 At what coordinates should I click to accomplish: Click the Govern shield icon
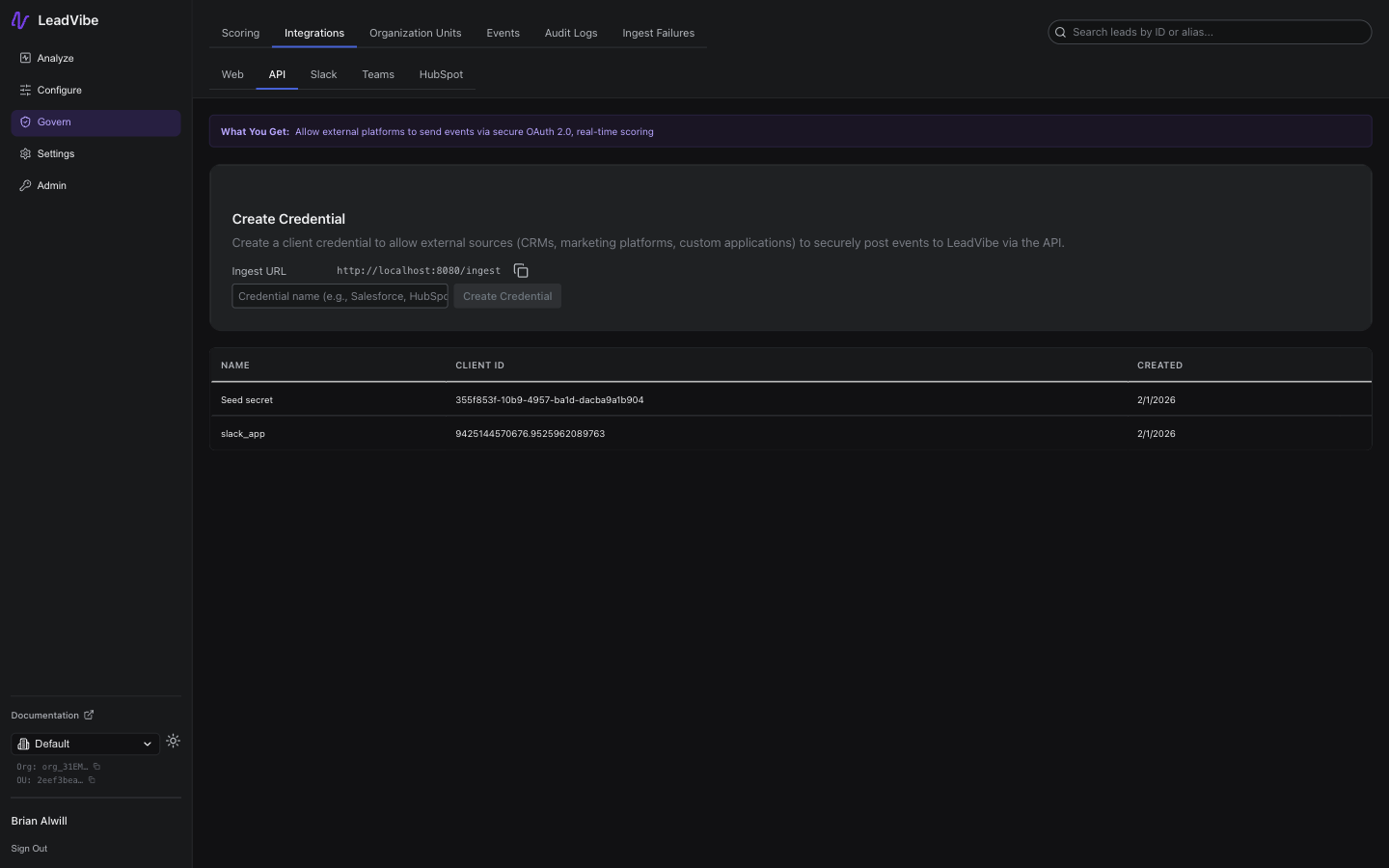coord(26,122)
